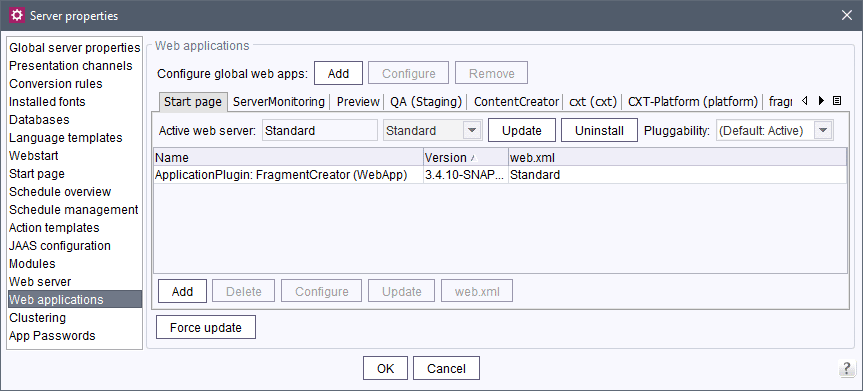Click the global Remove button
863x391 pixels.
491,73
